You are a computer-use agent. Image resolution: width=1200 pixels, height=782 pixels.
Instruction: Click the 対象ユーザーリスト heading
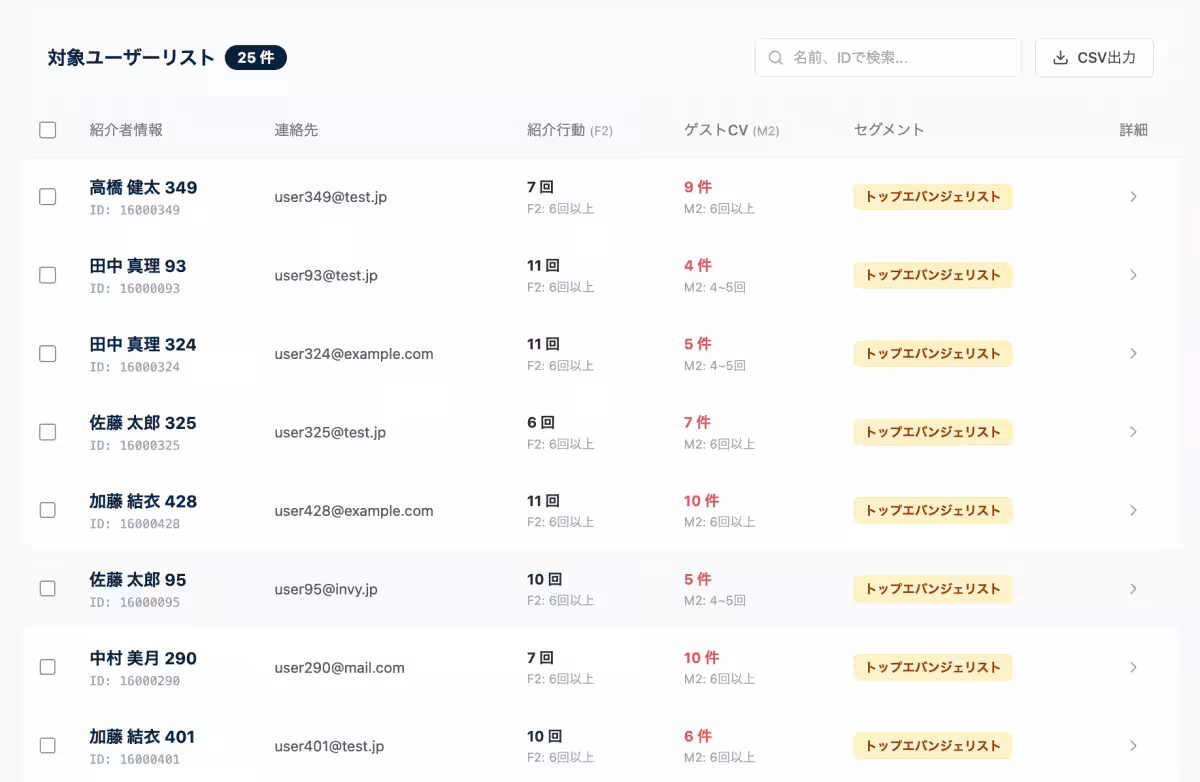[x=131, y=58]
